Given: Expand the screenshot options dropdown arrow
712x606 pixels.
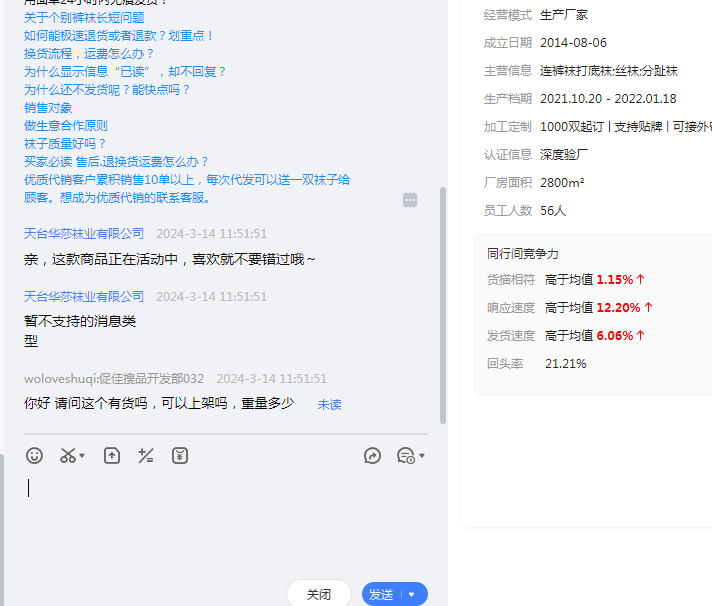Looking at the screenshot, I should coord(82,456).
